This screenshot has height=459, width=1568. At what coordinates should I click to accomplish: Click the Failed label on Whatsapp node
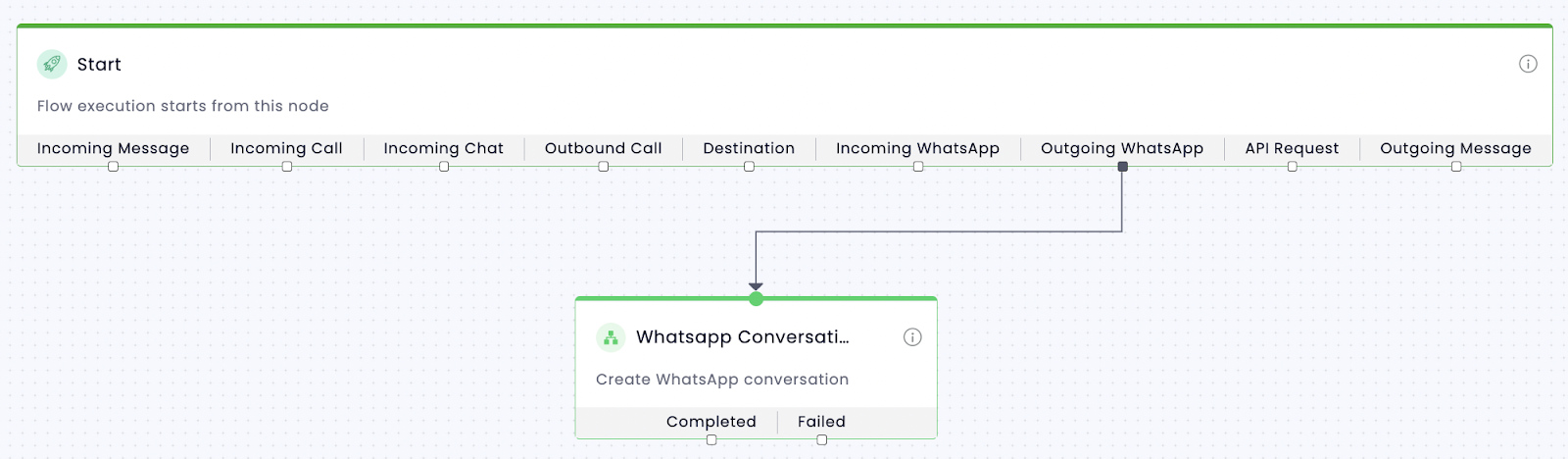(821, 422)
